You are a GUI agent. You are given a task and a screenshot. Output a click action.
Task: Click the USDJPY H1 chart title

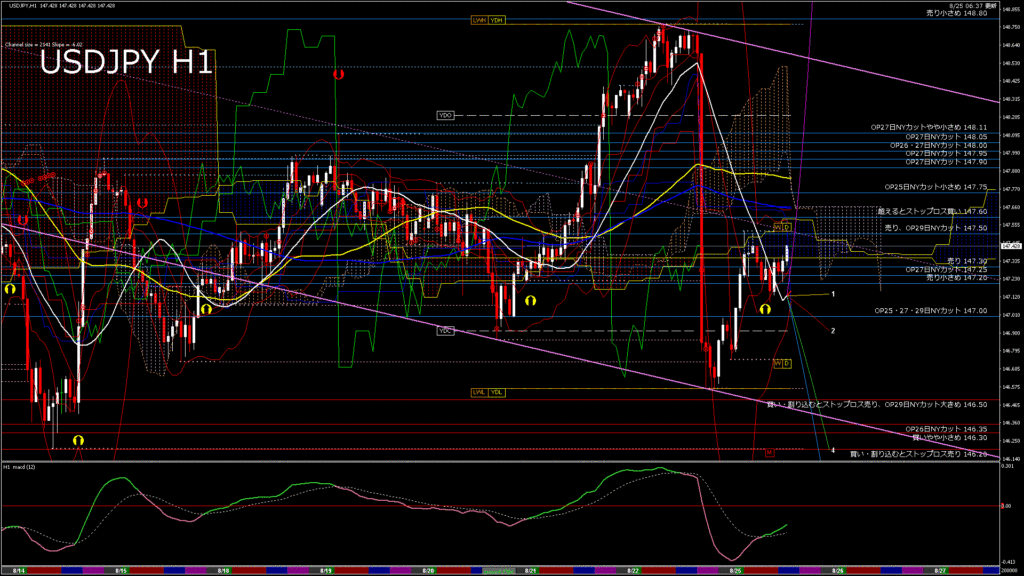coord(125,63)
